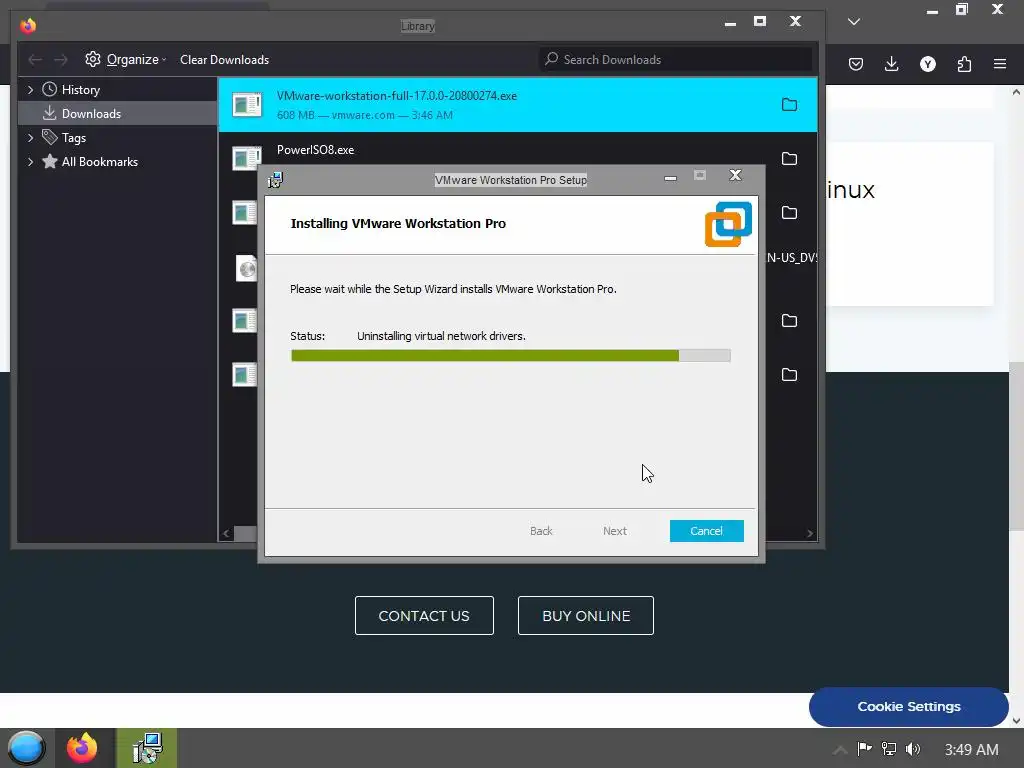1024x768 pixels.
Task: Click the CONTACT US button
Action: point(424,615)
